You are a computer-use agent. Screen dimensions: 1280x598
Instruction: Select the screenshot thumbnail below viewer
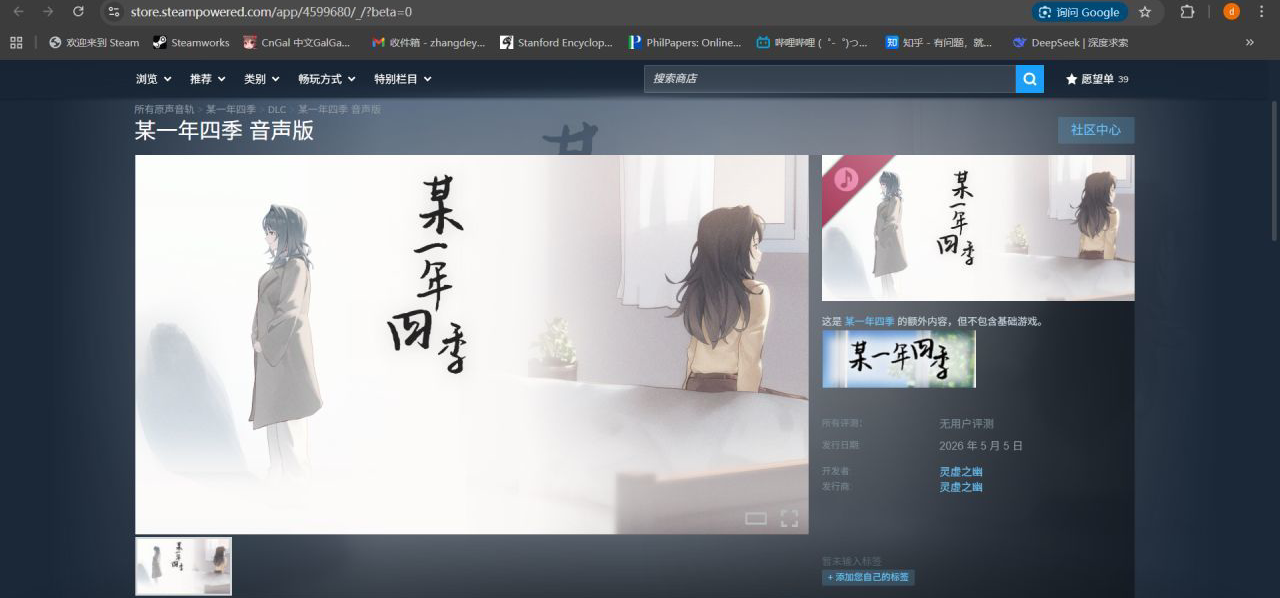pyautogui.click(x=184, y=566)
